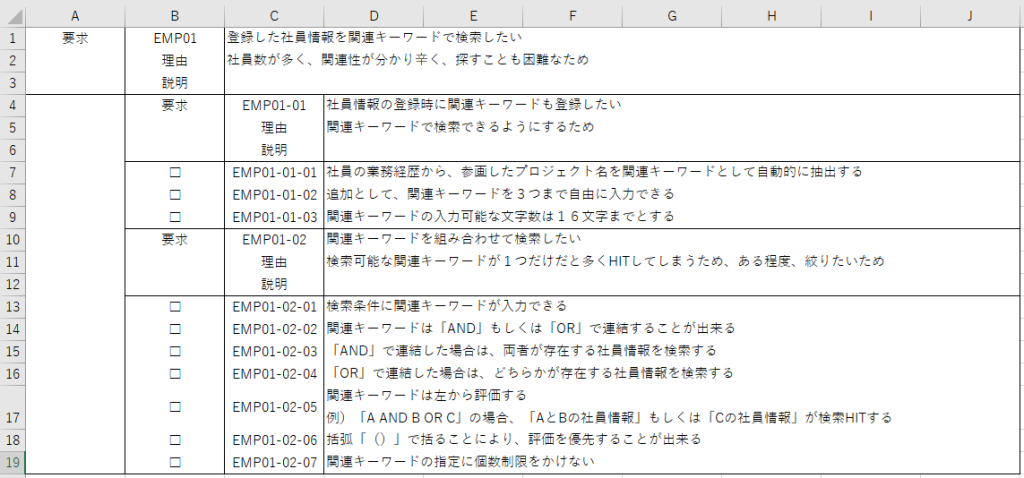The height and width of the screenshot is (478, 1024).
Task: Select row 7 header
Action: click(12, 172)
